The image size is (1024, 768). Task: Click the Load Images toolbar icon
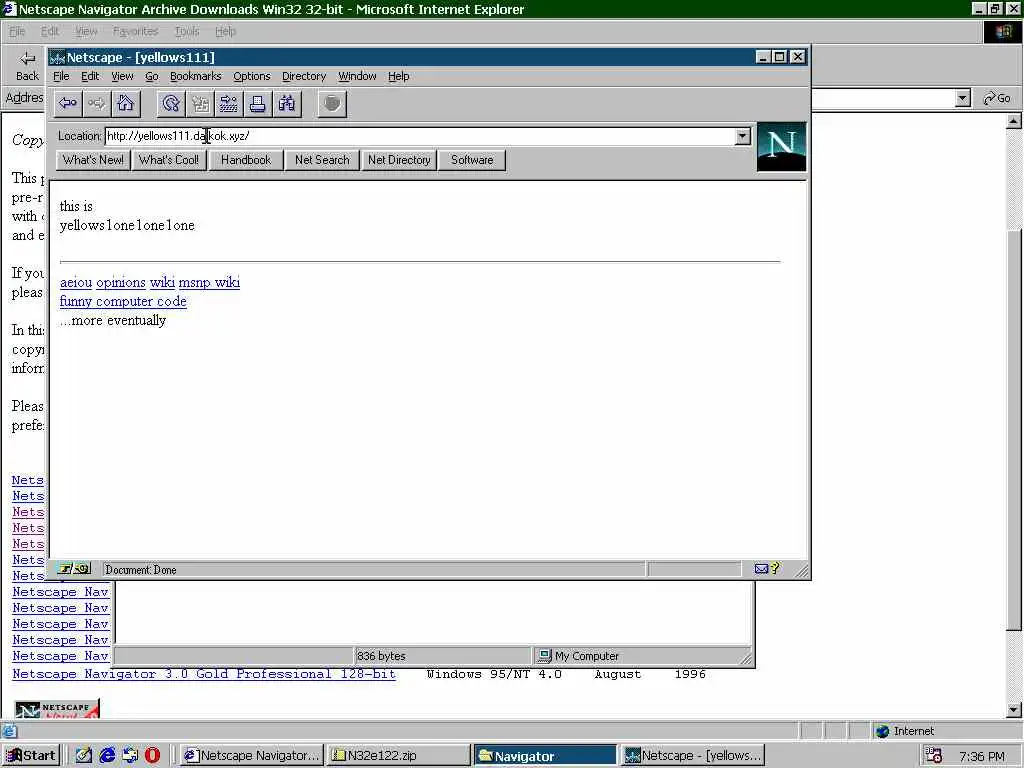[x=200, y=103]
